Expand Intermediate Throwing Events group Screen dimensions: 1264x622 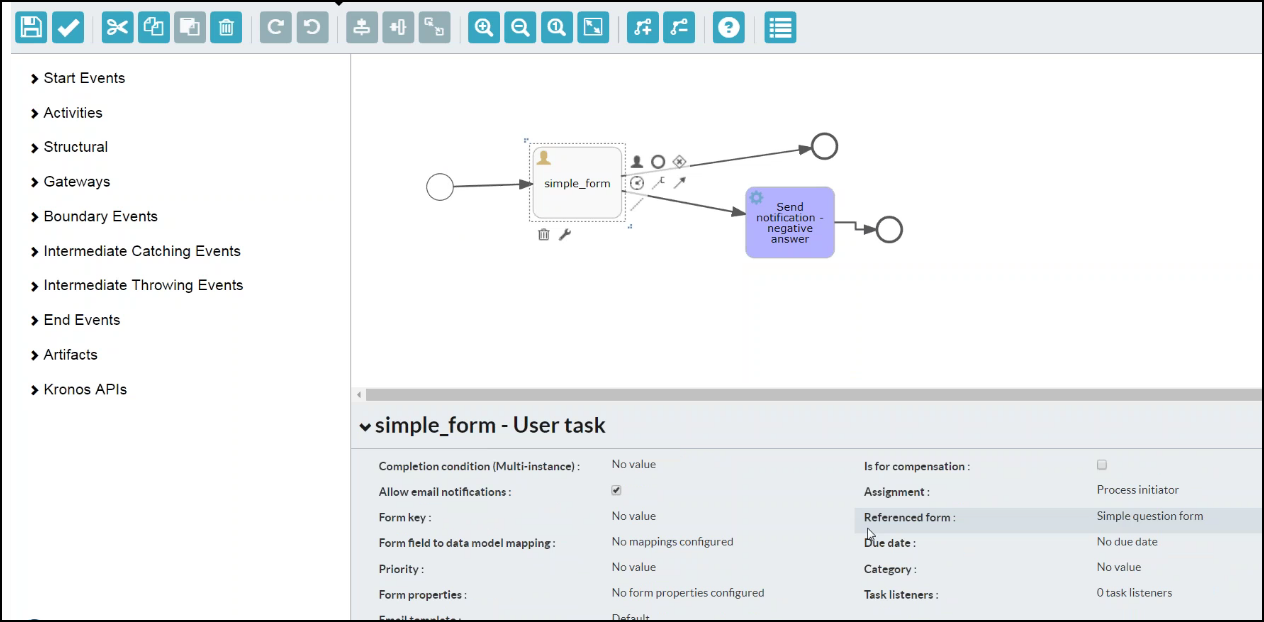coord(137,285)
